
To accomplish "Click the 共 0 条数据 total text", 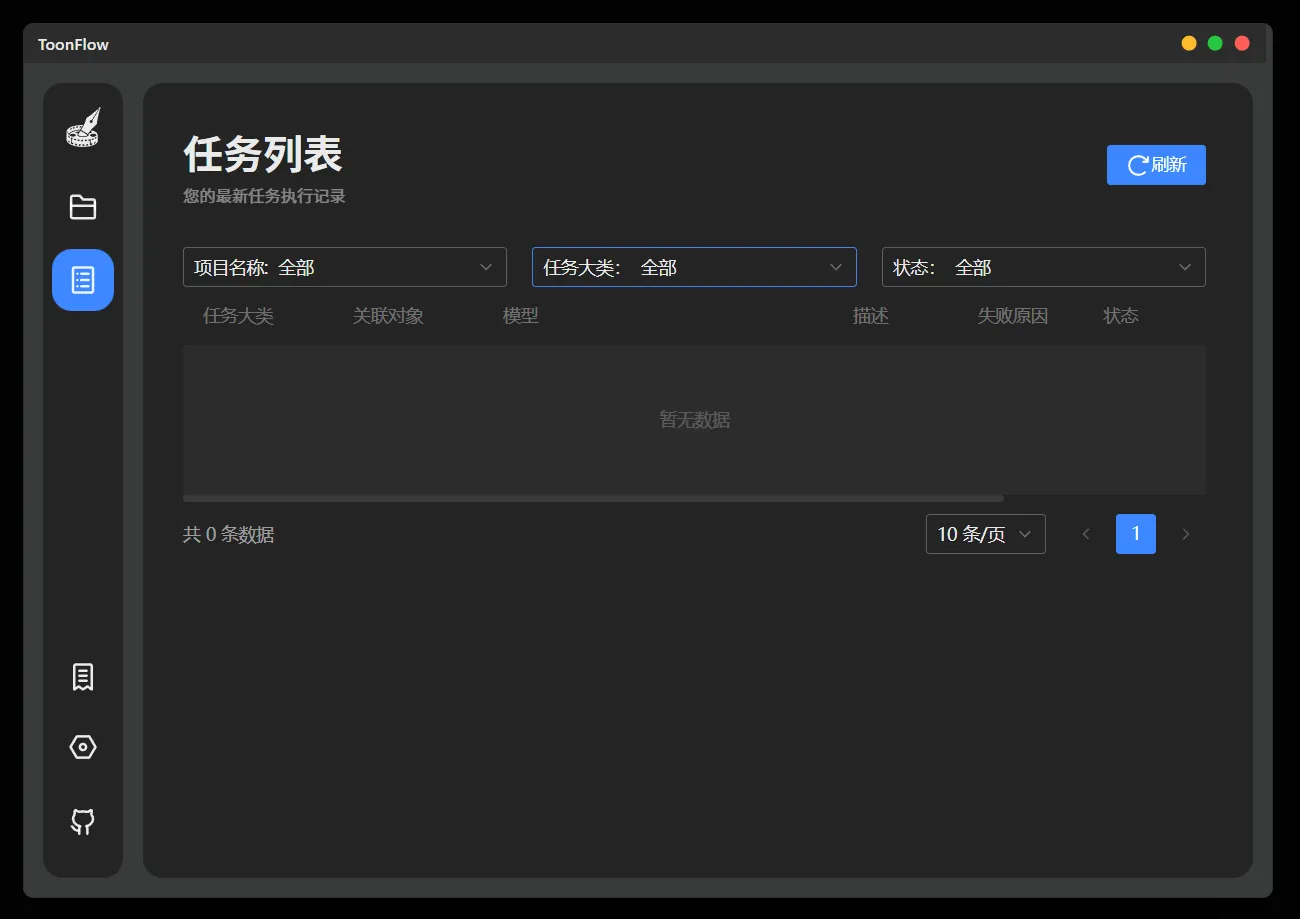I will [x=229, y=535].
